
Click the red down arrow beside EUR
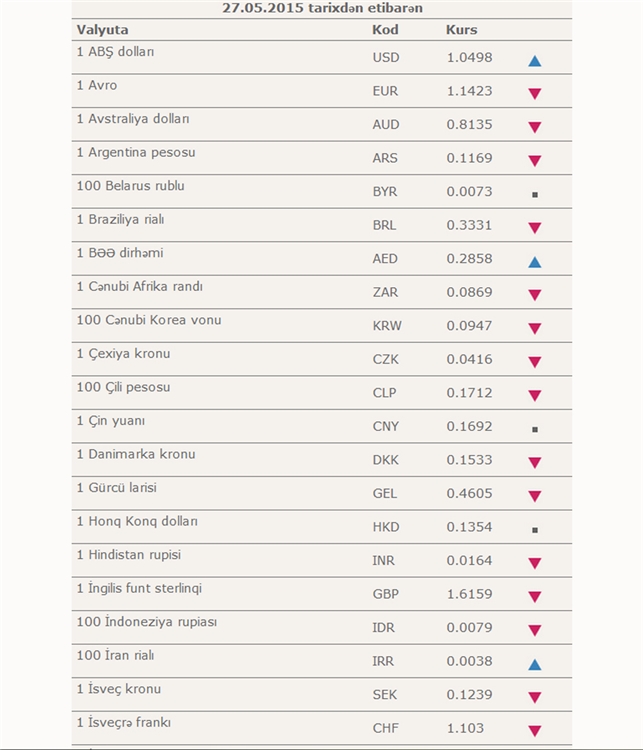(534, 93)
